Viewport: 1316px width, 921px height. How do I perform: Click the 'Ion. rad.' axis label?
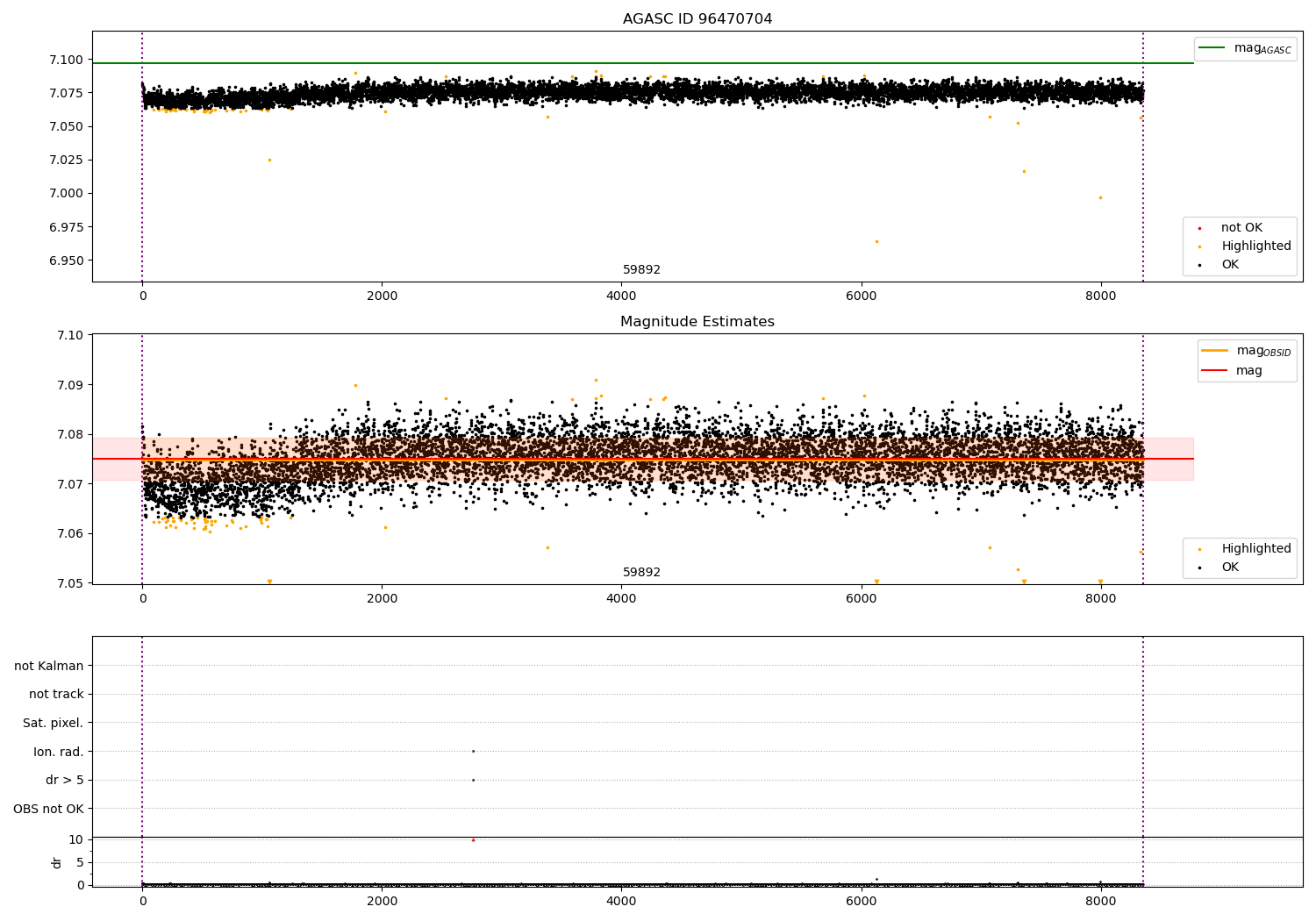pyautogui.click(x=59, y=752)
